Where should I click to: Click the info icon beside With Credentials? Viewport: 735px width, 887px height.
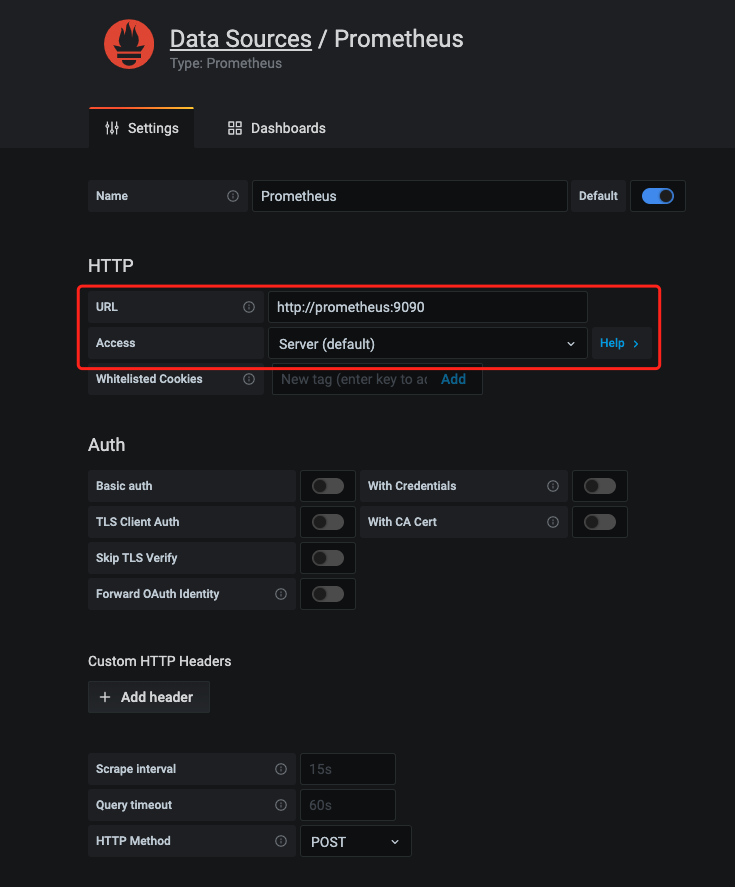click(553, 486)
